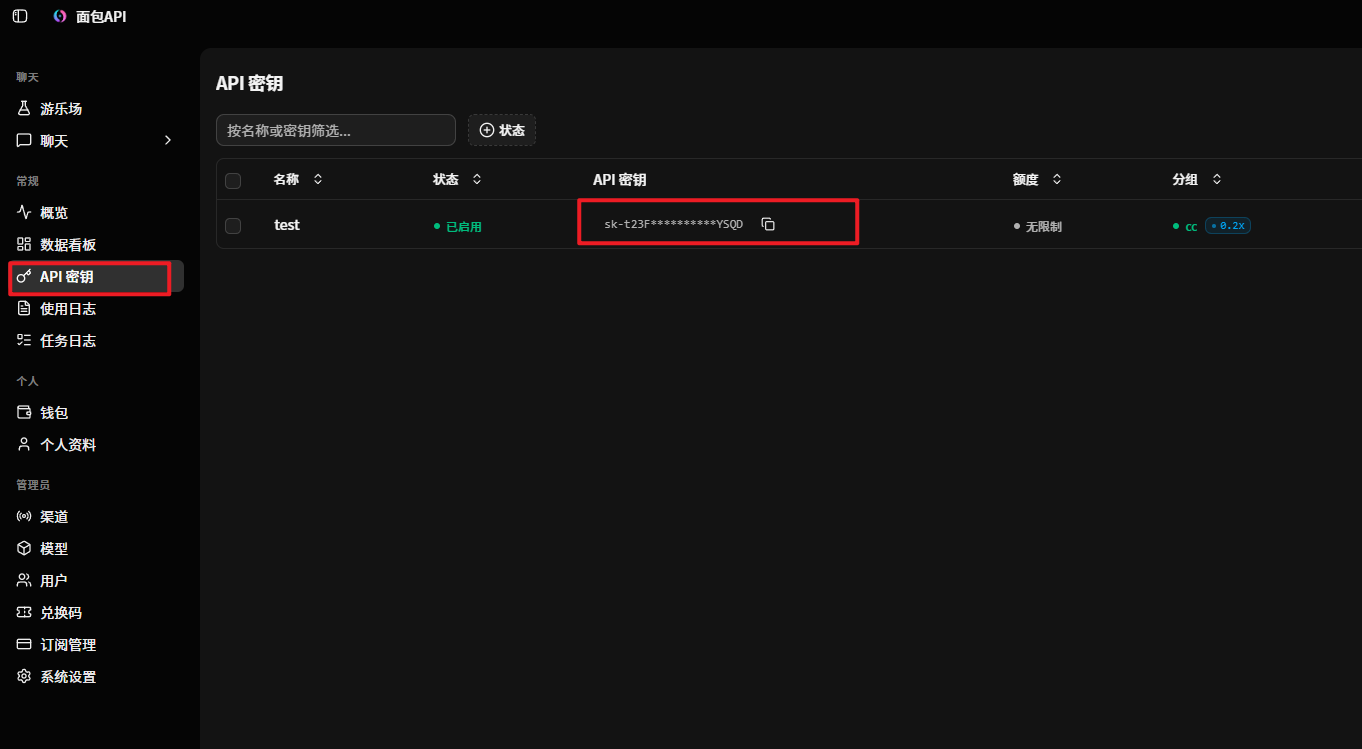Click the 个人资料 person icon
This screenshot has width=1362, height=749.
(25, 445)
